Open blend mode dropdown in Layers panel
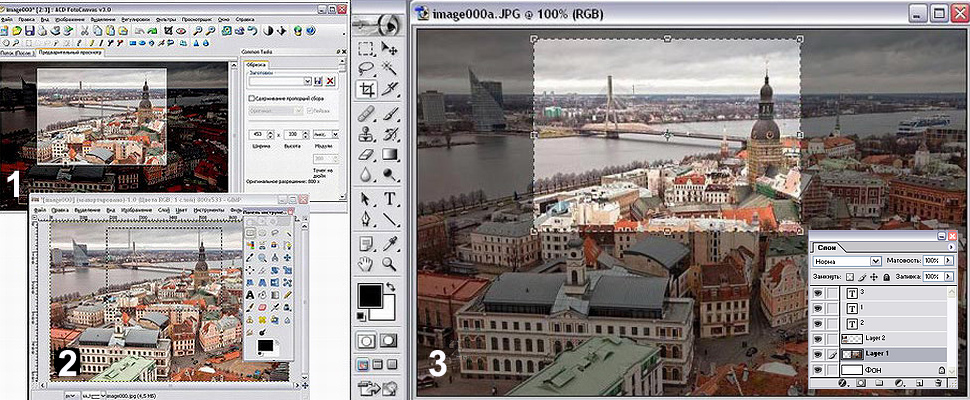 (875, 262)
